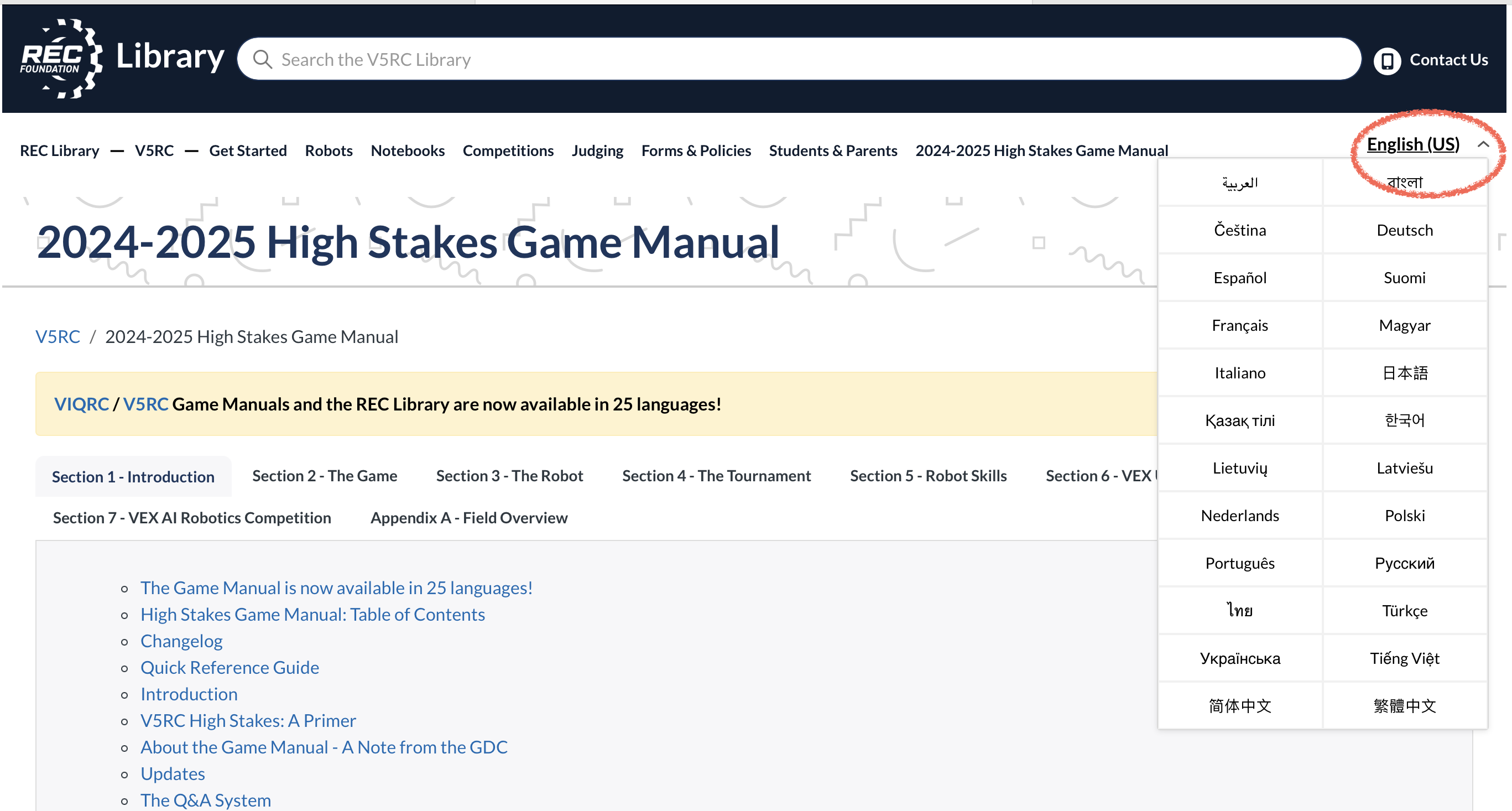Viewport: 1512px width, 811px height.
Task: Open The Q&A System link
Action: click(x=205, y=800)
